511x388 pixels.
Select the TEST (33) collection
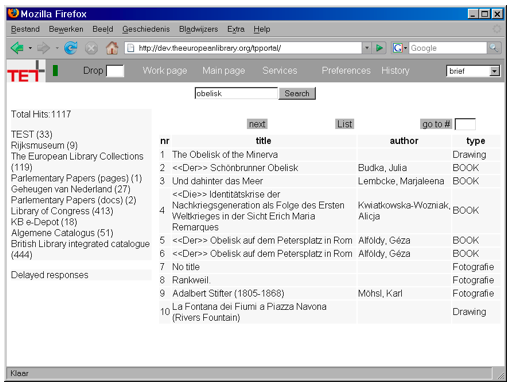pyautogui.click(x=32, y=134)
